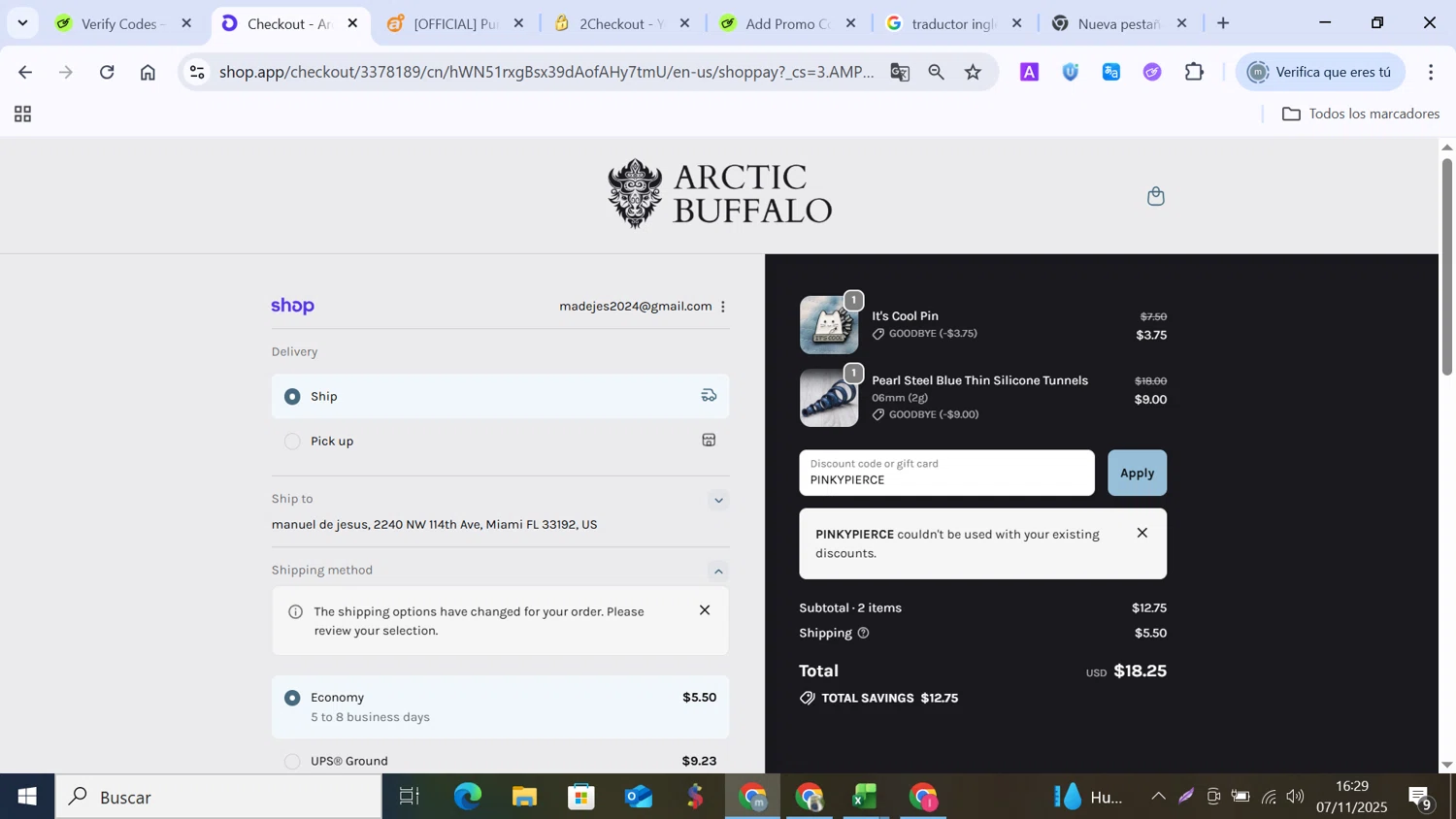
Task: Switch to the 2Checkout tab
Action: coord(621,23)
